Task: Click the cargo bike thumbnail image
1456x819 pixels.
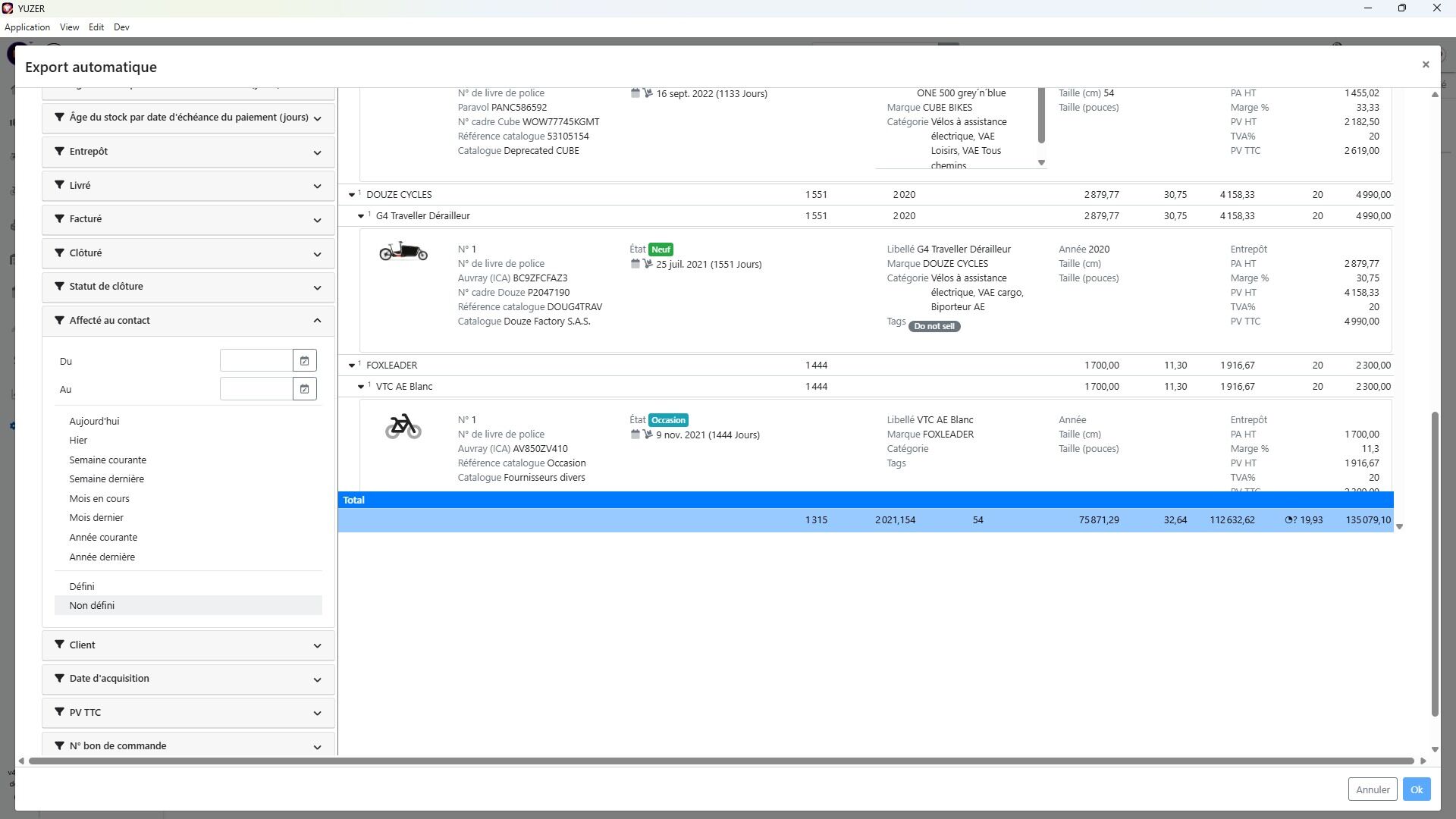Action: 403,252
